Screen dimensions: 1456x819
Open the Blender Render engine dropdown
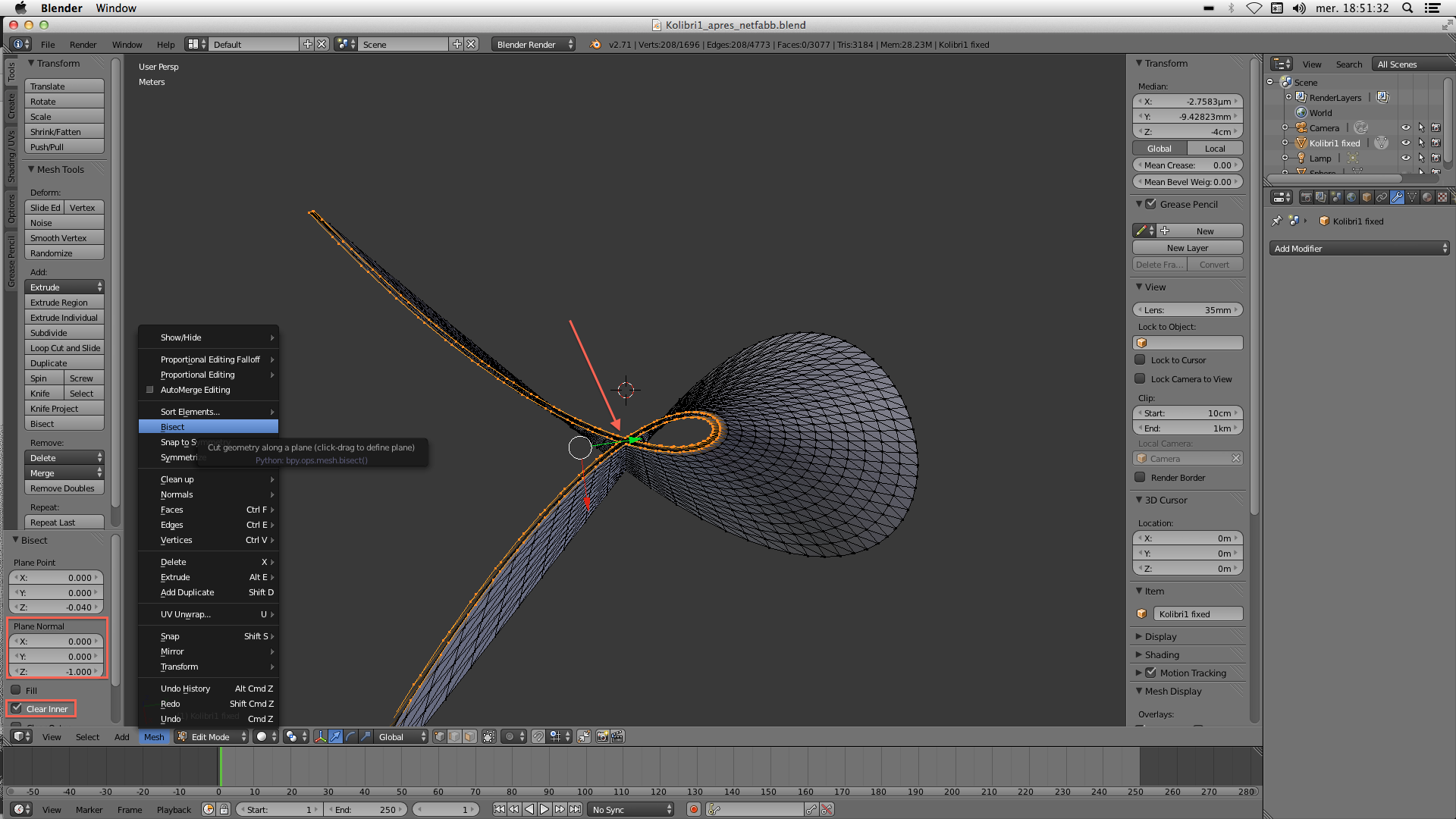click(x=534, y=44)
